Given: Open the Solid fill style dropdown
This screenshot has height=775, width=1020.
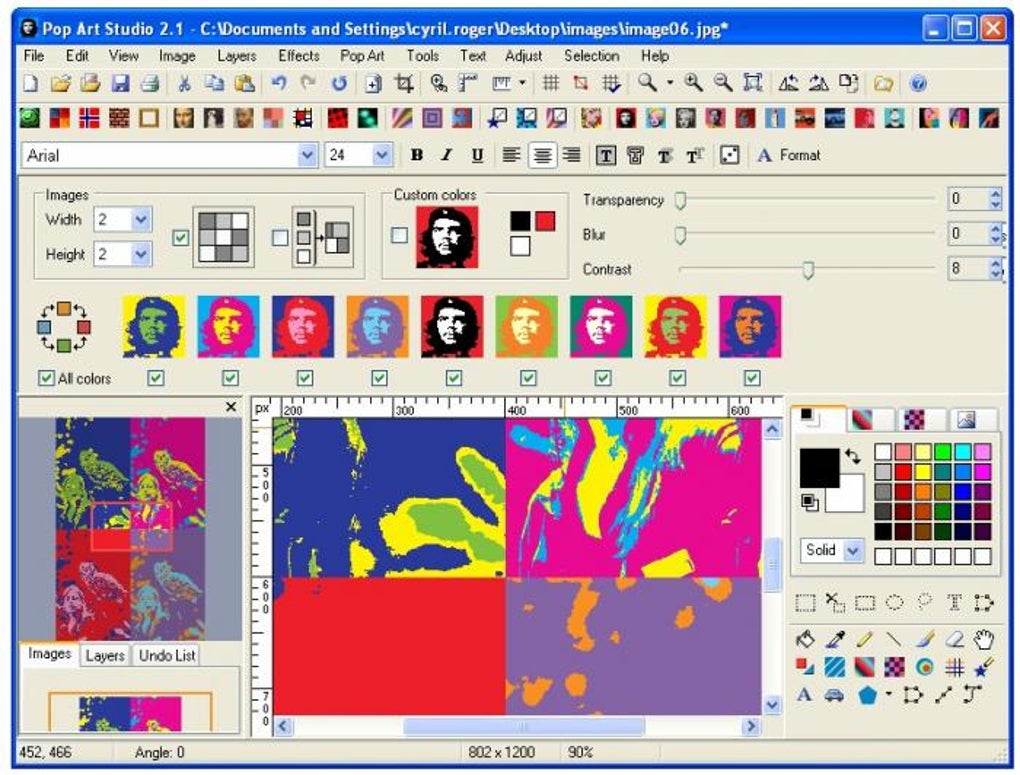Looking at the screenshot, I should pyautogui.click(x=853, y=551).
